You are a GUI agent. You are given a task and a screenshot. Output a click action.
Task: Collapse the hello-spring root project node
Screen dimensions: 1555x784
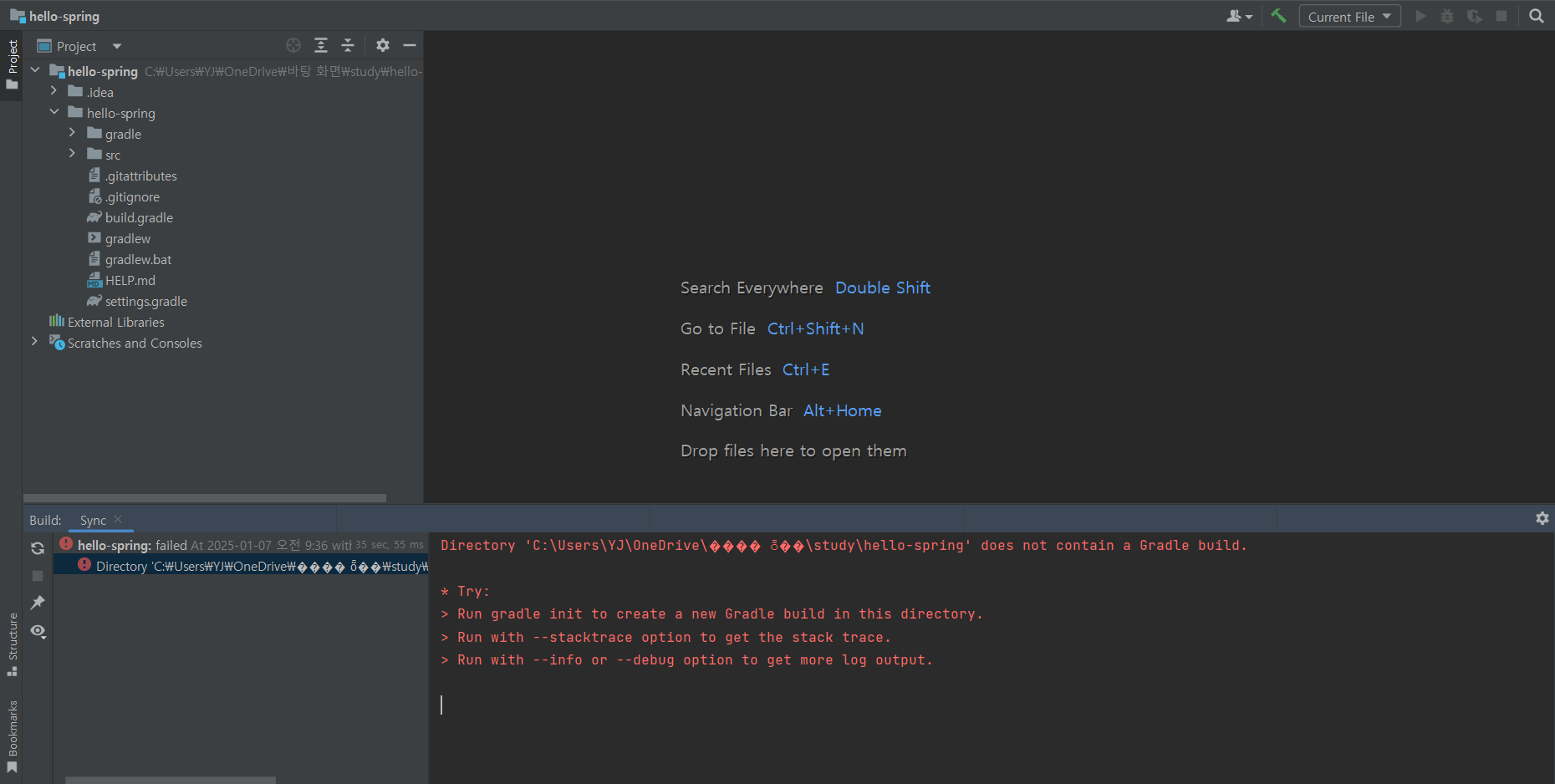[35, 70]
